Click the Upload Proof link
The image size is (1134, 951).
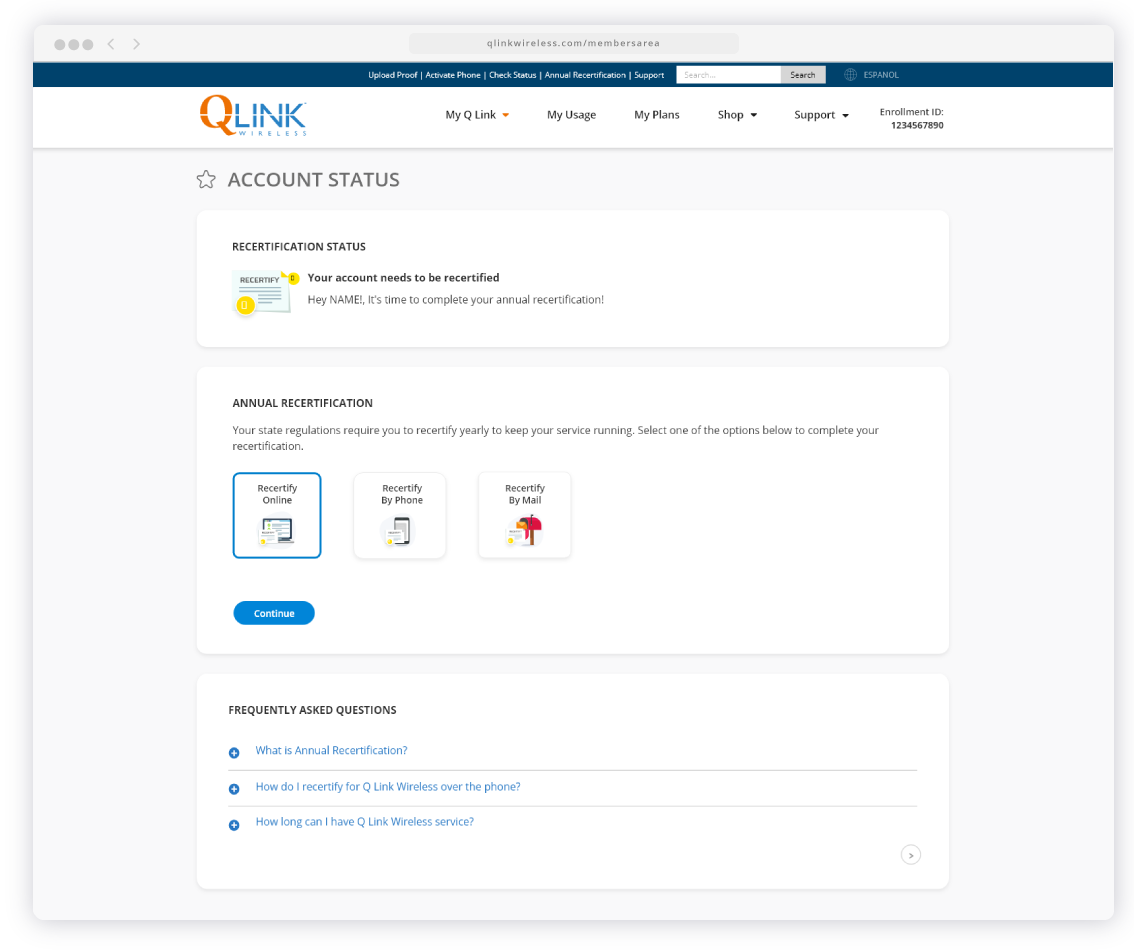click(x=393, y=75)
